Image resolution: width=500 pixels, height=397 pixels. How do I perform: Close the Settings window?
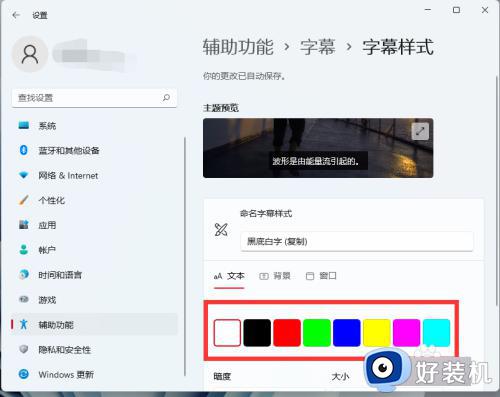pos(485,10)
